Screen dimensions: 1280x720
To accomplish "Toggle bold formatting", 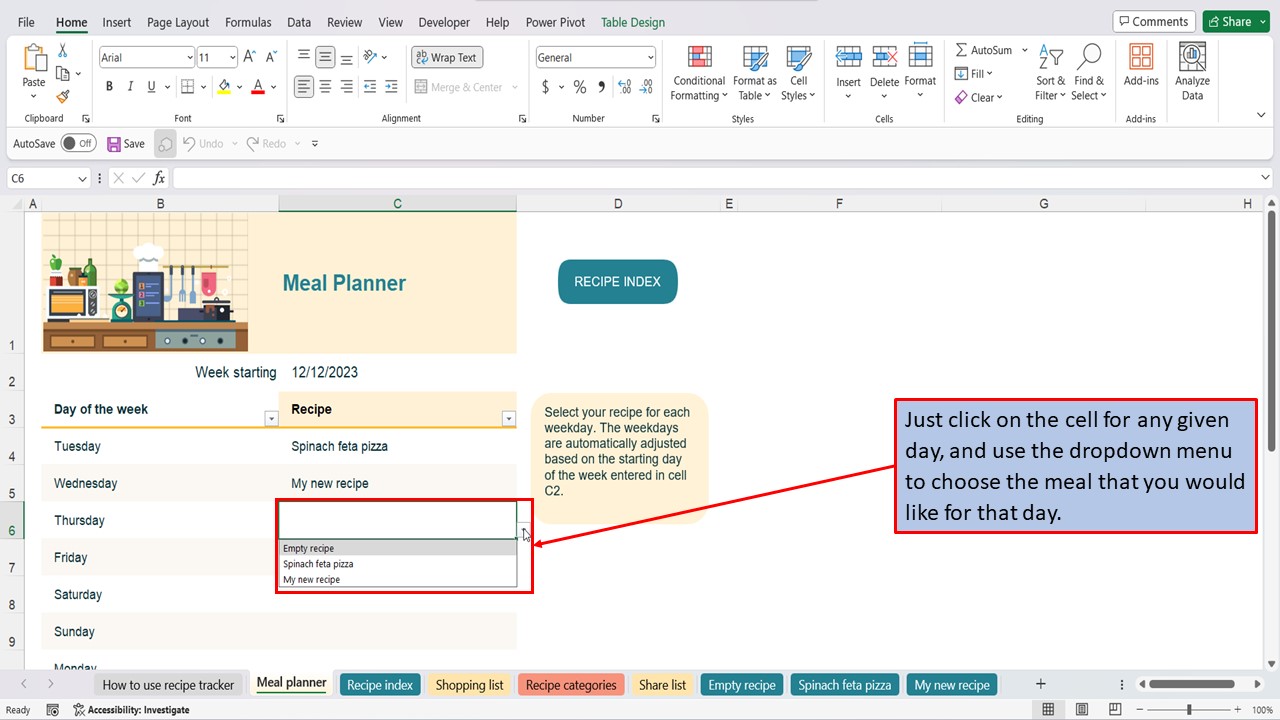I will pyautogui.click(x=109, y=86).
